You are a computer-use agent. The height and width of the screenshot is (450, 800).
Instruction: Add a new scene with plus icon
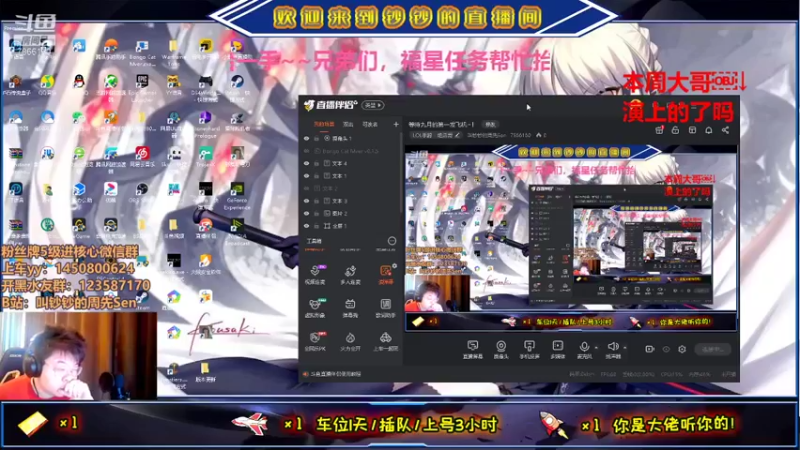pyautogui.click(x=395, y=124)
